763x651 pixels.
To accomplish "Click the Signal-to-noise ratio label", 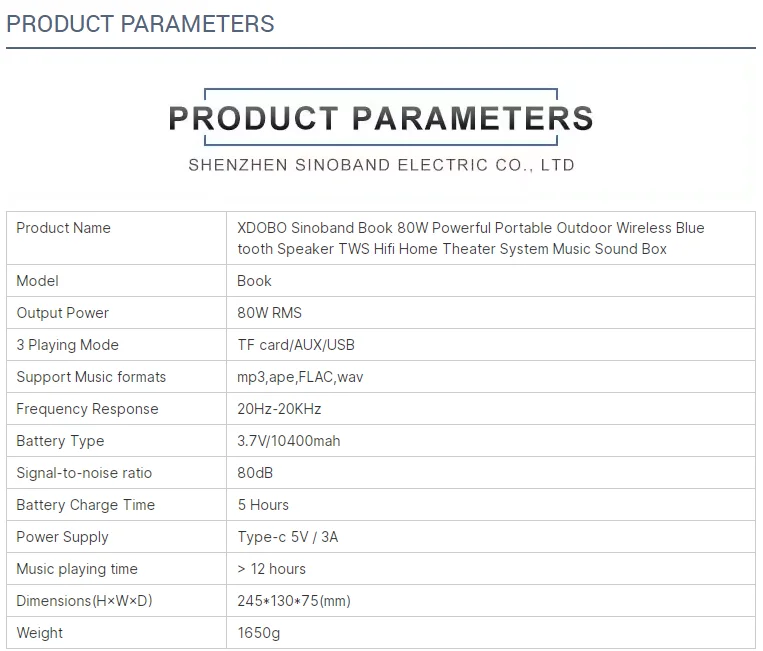I will tap(84, 473).
